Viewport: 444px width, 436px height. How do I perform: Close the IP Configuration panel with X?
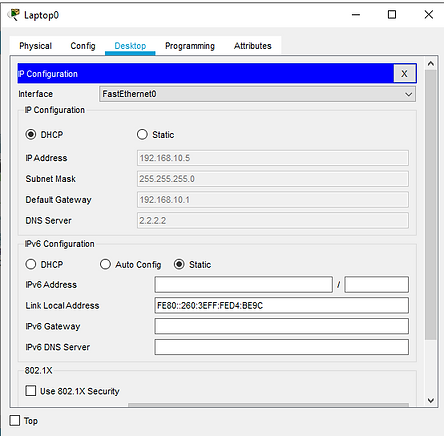[404, 73]
